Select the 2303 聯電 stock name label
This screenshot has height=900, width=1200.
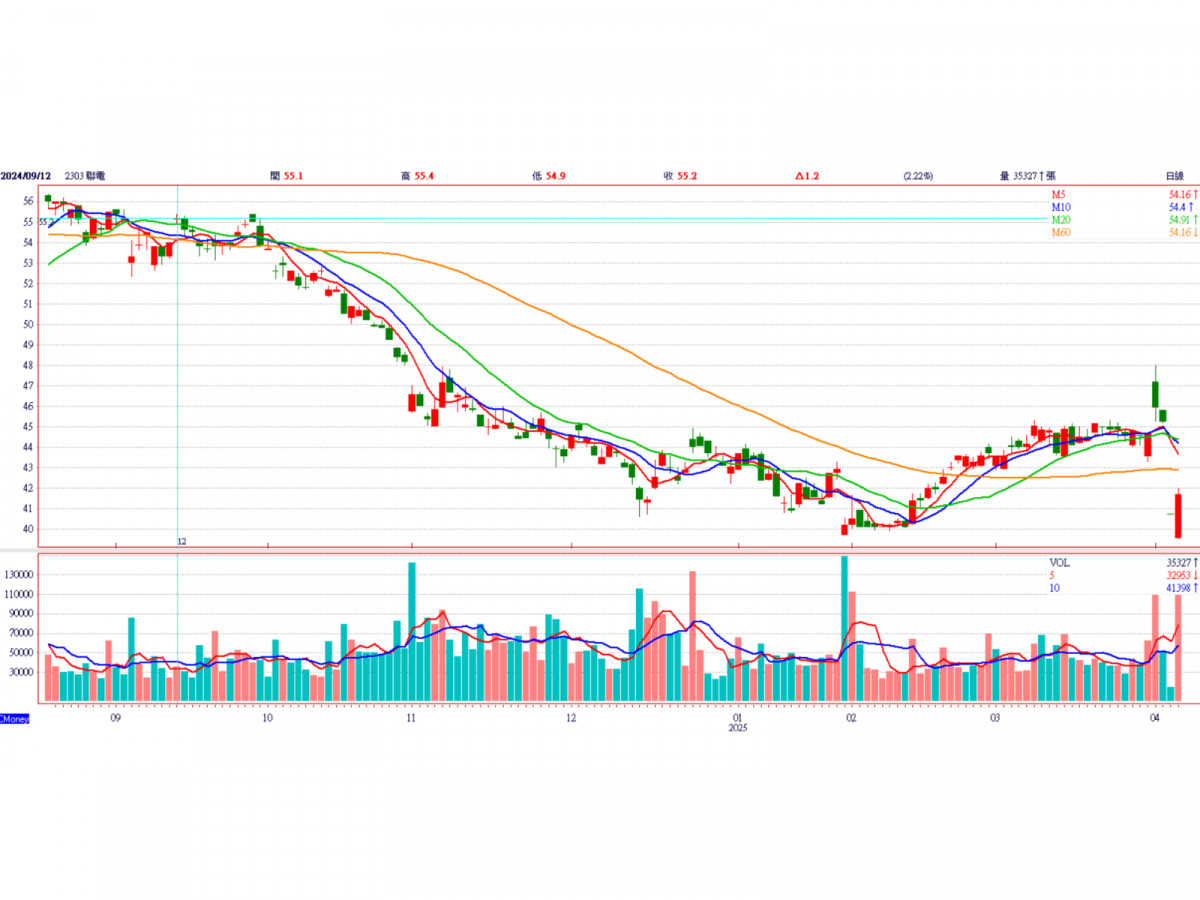[x=85, y=176]
